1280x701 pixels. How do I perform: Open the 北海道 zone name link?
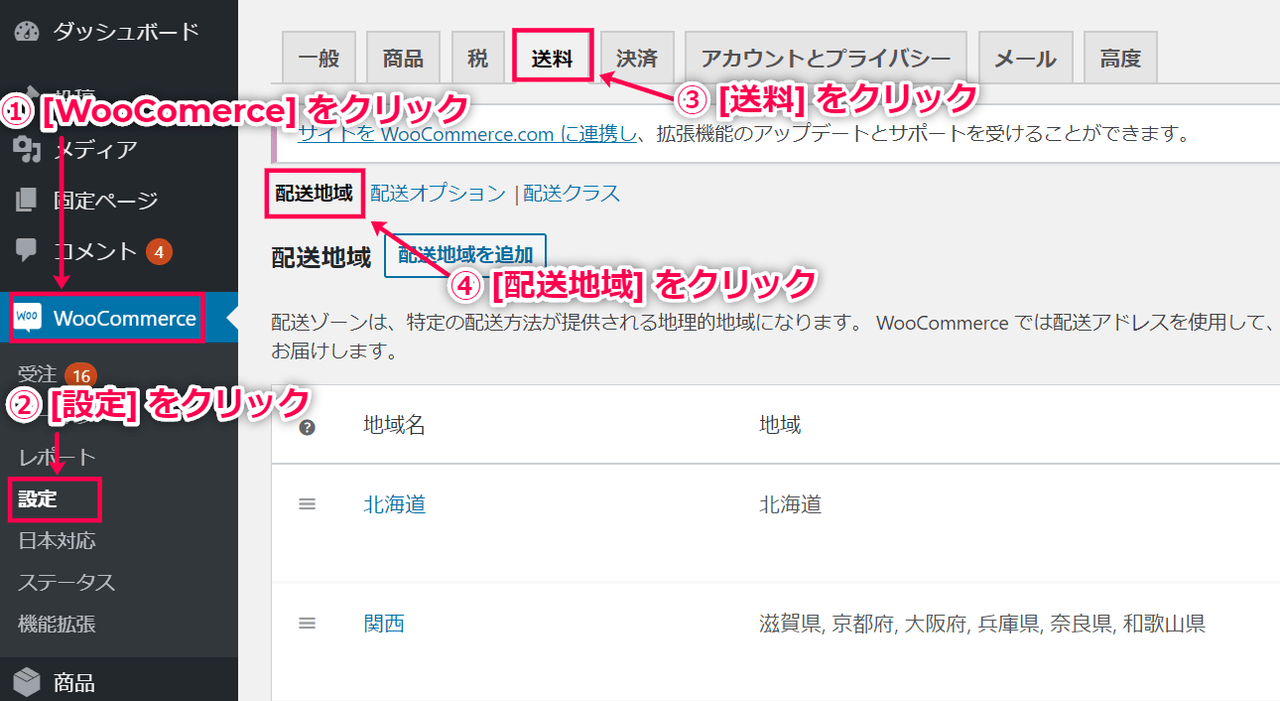coord(395,505)
